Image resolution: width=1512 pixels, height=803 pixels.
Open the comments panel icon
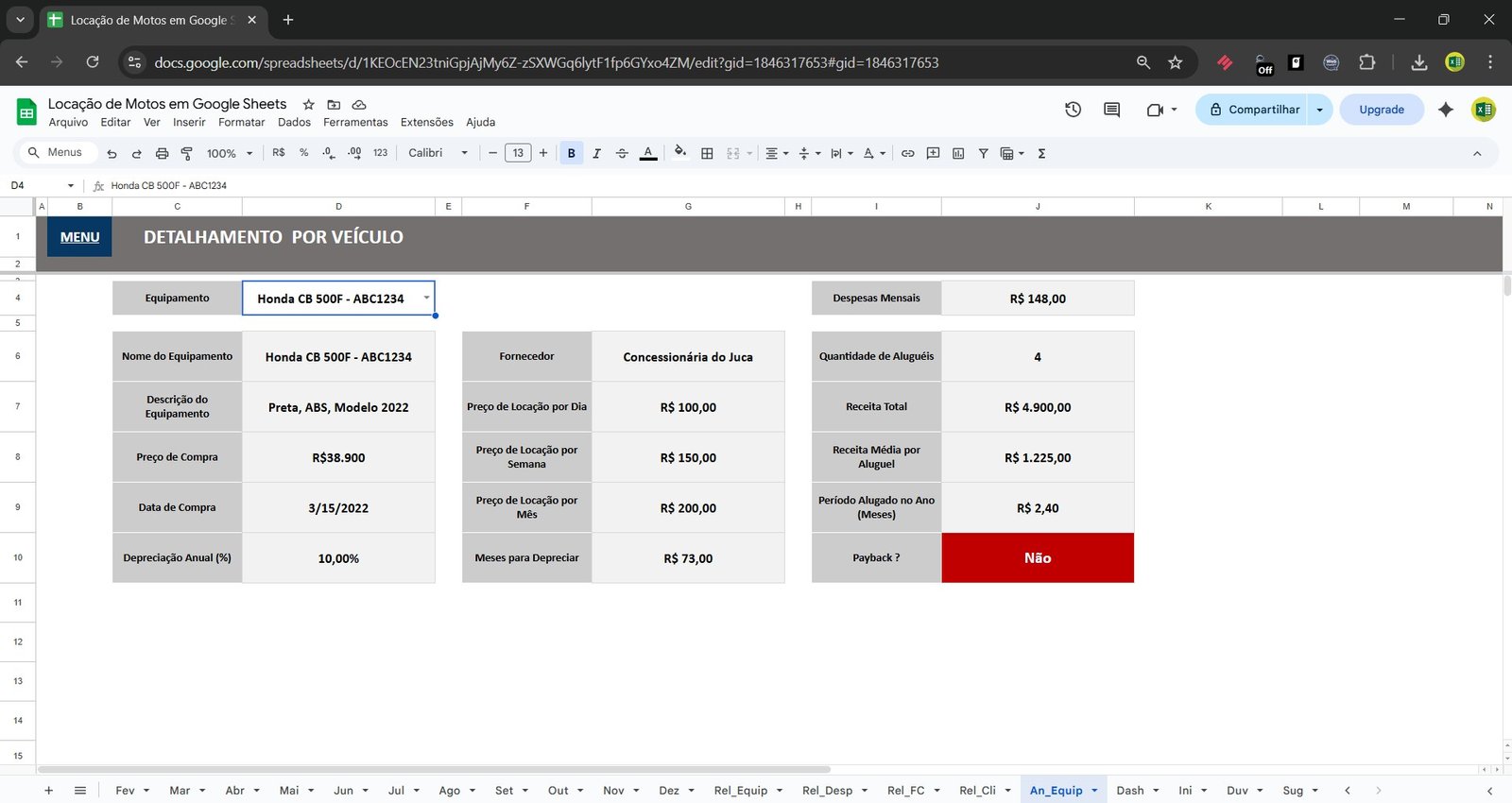point(1111,110)
